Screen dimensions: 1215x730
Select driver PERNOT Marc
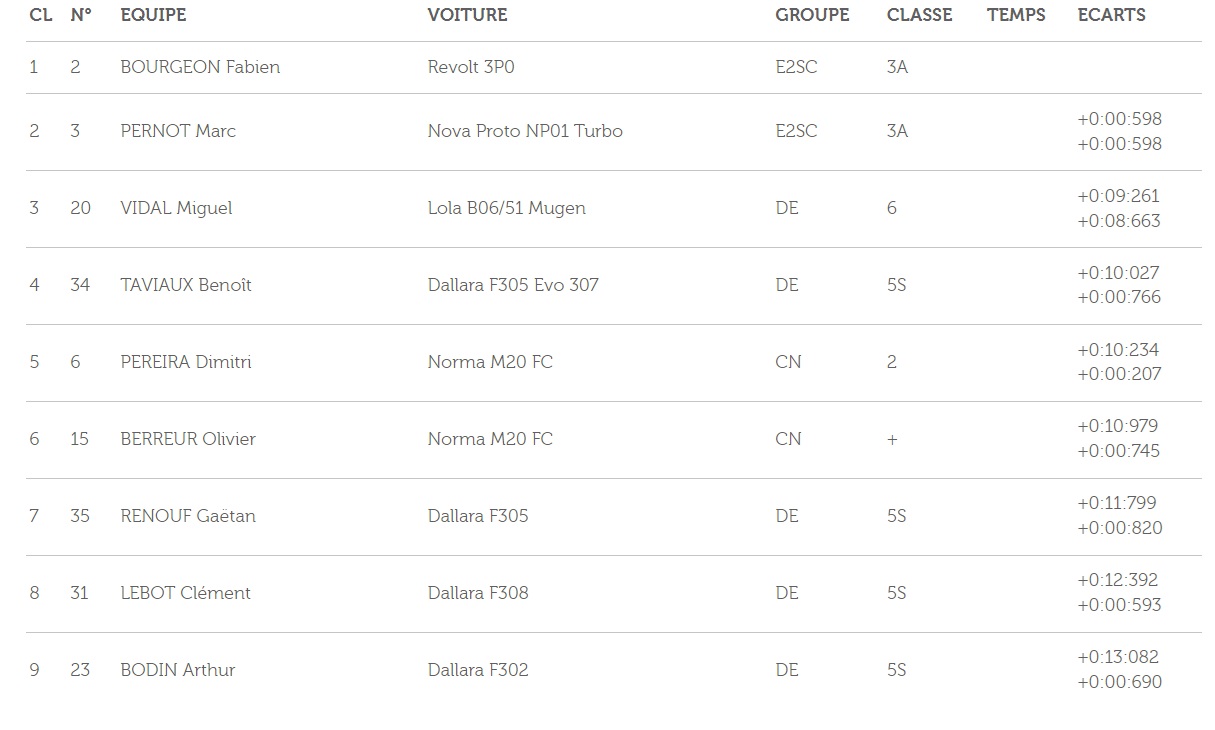pyautogui.click(x=178, y=131)
